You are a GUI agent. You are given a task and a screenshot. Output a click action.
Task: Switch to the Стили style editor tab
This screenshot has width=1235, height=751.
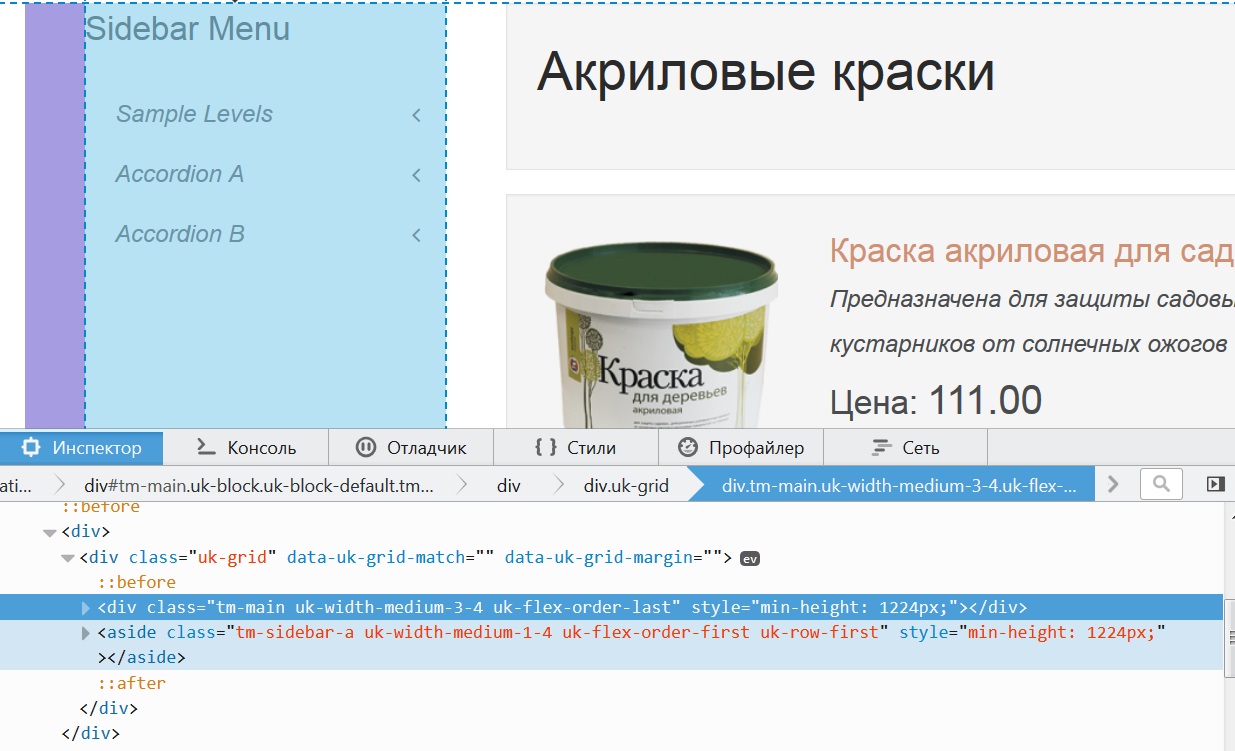click(x=576, y=448)
